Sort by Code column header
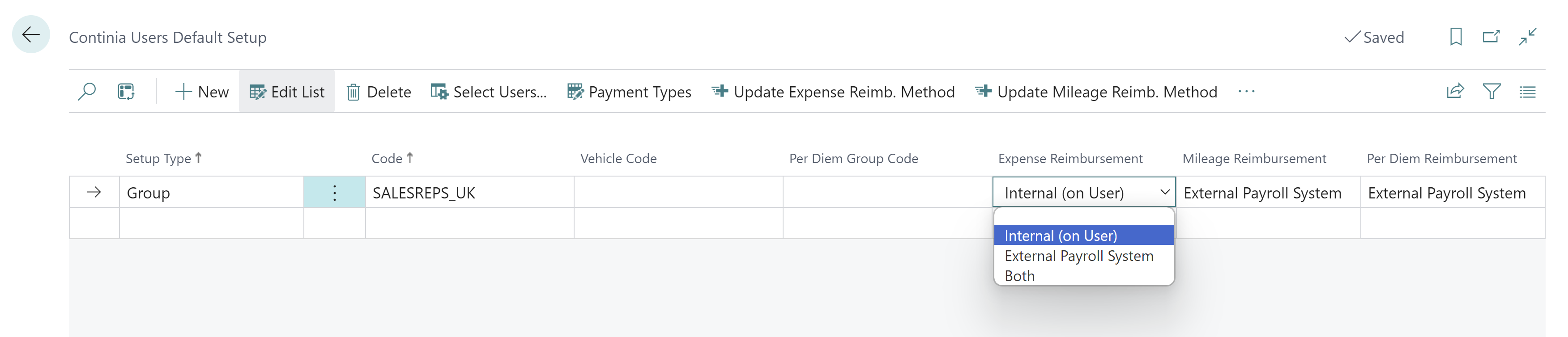Viewport: 1568px width, 337px height. coord(392,159)
